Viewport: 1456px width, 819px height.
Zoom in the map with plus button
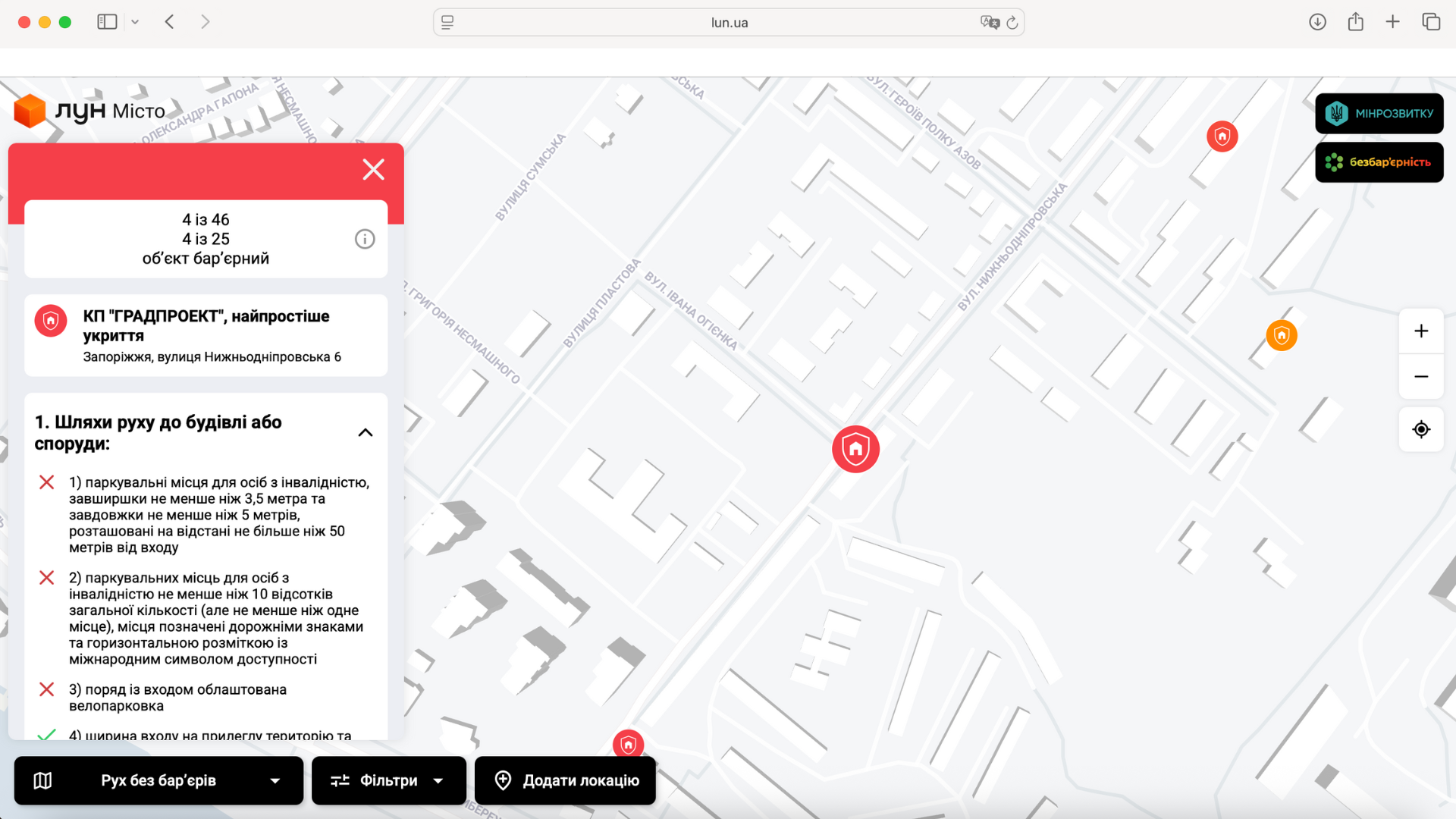point(1420,331)
